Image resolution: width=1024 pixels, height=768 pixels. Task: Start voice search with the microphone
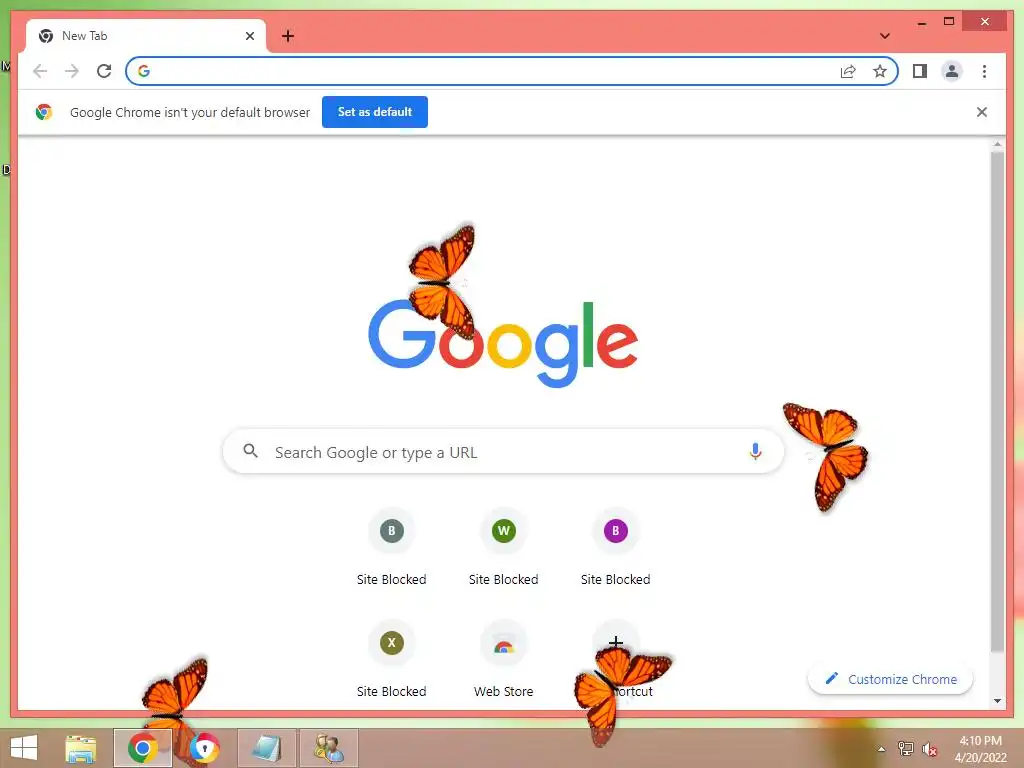pyautogui.click(x=755, y=451)
